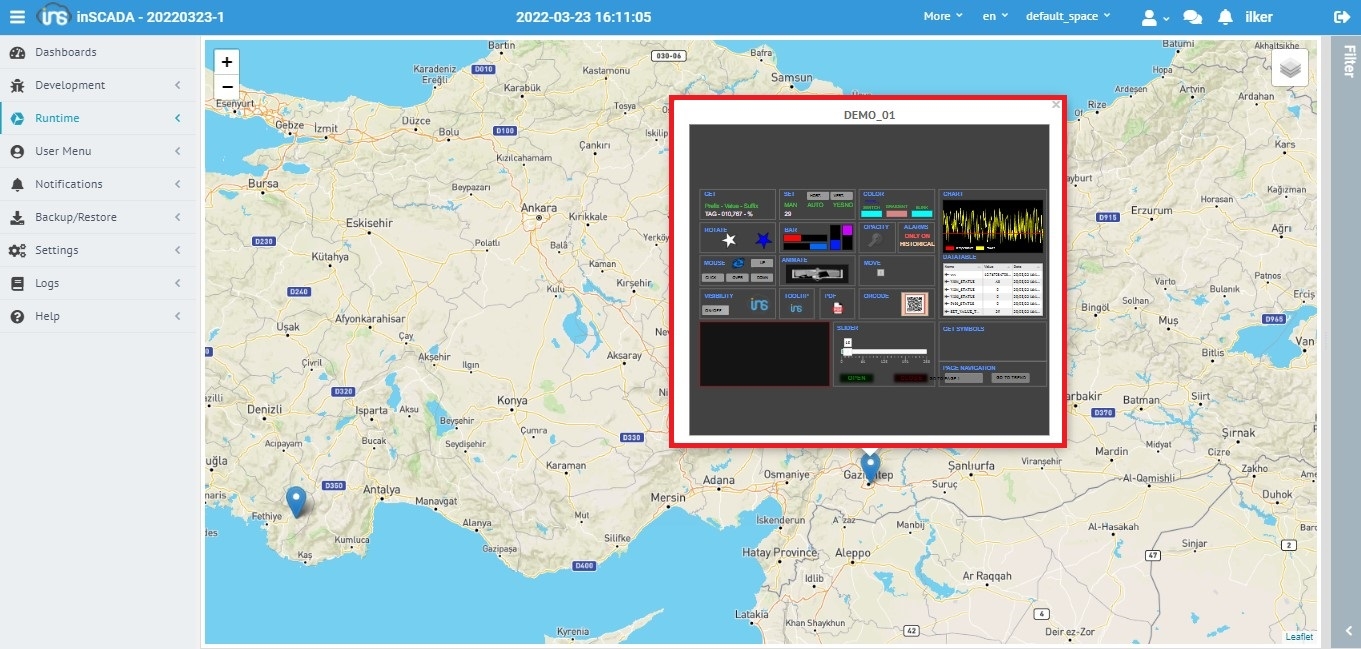Click the QR code image
The image size is (1361, 649).
click(x=916, y=305)
